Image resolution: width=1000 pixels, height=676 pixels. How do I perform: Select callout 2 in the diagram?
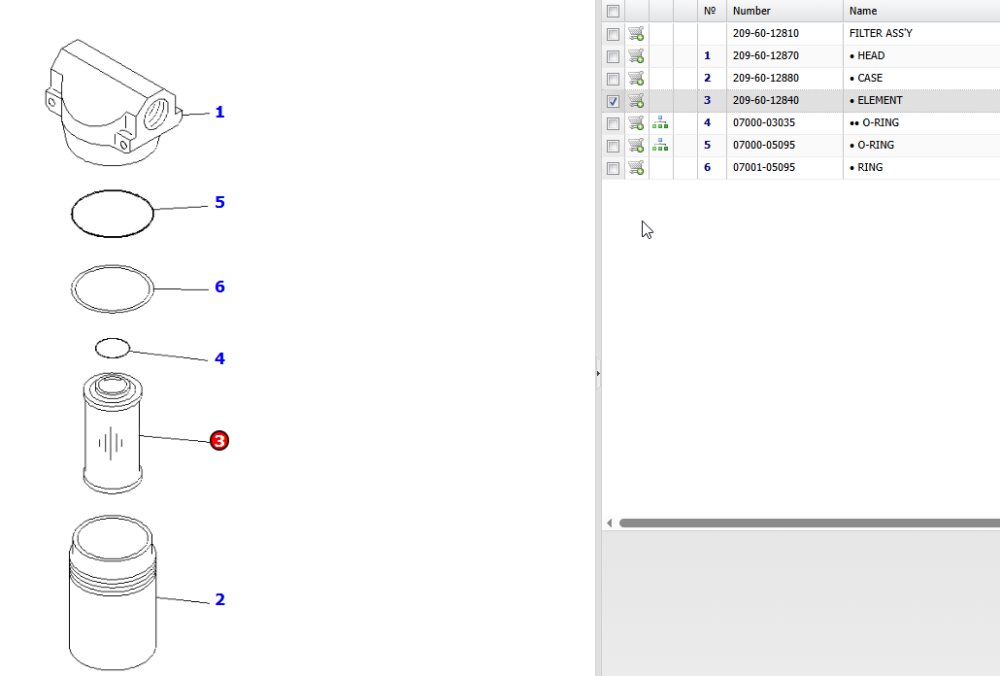219,599
